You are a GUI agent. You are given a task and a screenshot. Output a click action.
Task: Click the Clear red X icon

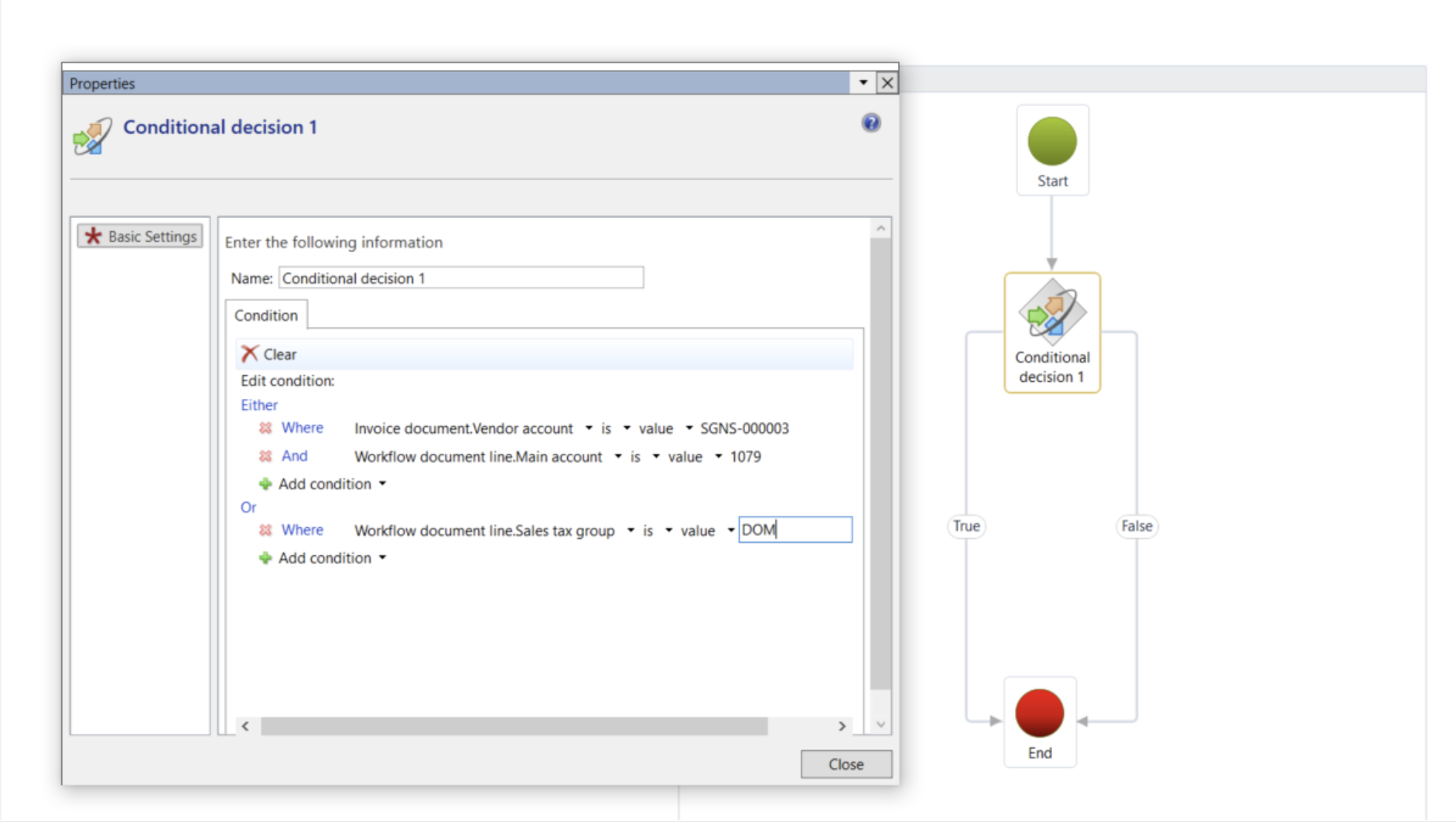click(249, 354)
